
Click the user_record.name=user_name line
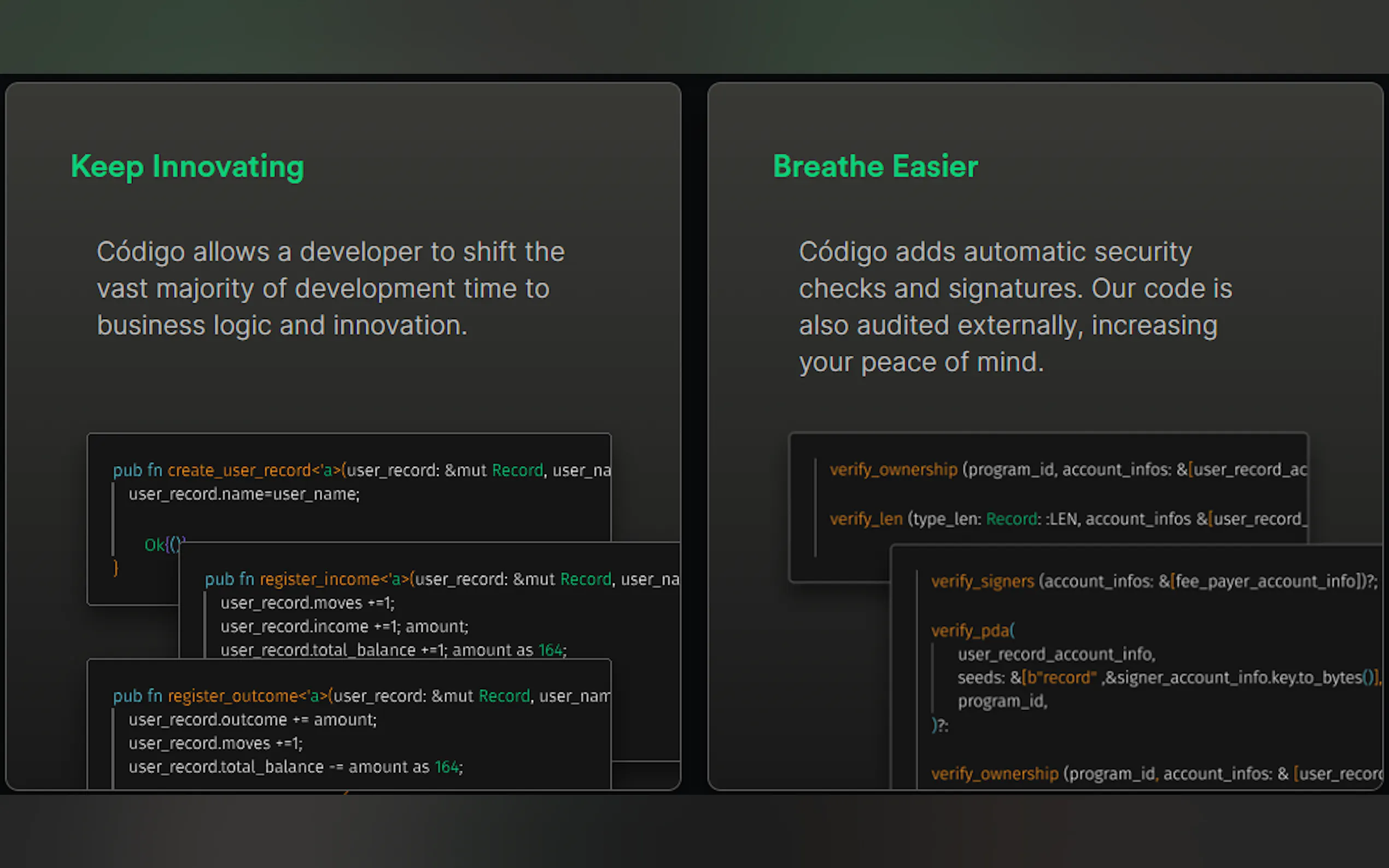pyautogui.click(x=244, y=494)
